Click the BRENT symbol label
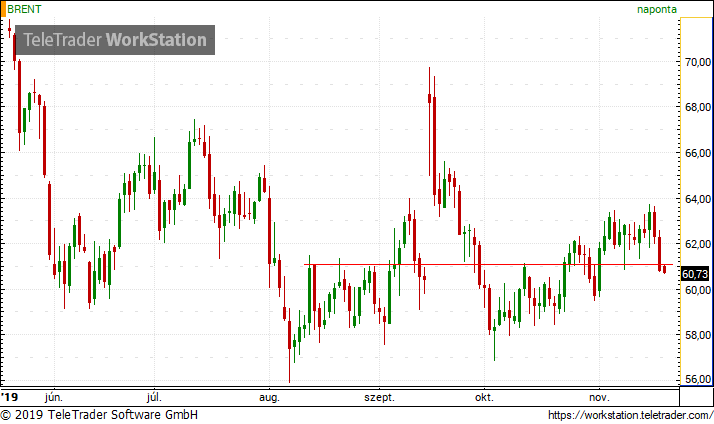714x424 pixels. (24, 9)
